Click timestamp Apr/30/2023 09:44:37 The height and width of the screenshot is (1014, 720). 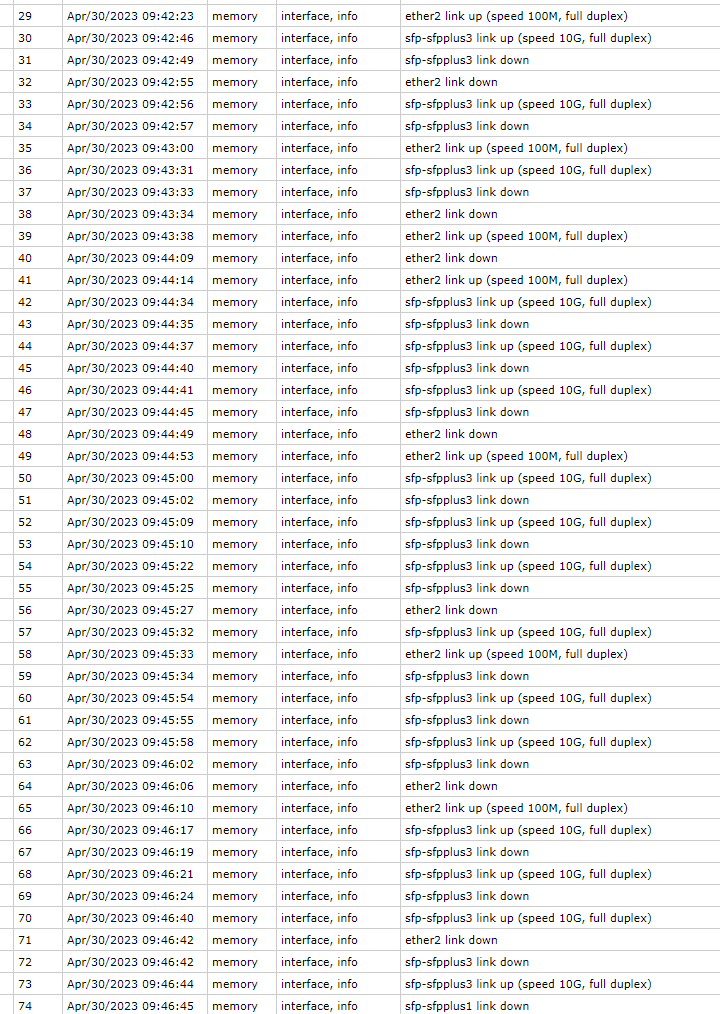[x=130, y=346]
